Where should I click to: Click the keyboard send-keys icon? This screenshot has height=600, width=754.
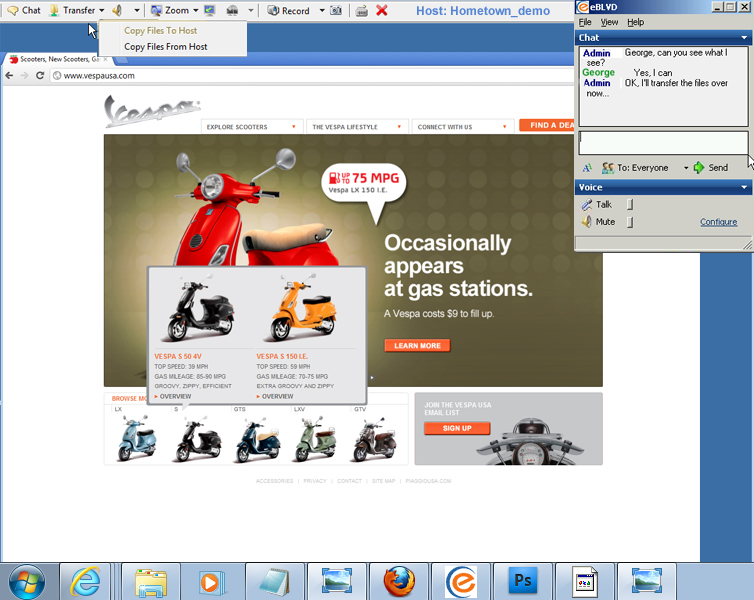pyautogui.click(x=362, y=10)
